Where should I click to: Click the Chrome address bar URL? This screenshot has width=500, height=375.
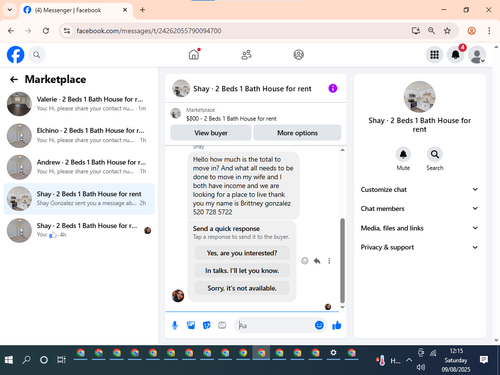click(x=149, y=31)
